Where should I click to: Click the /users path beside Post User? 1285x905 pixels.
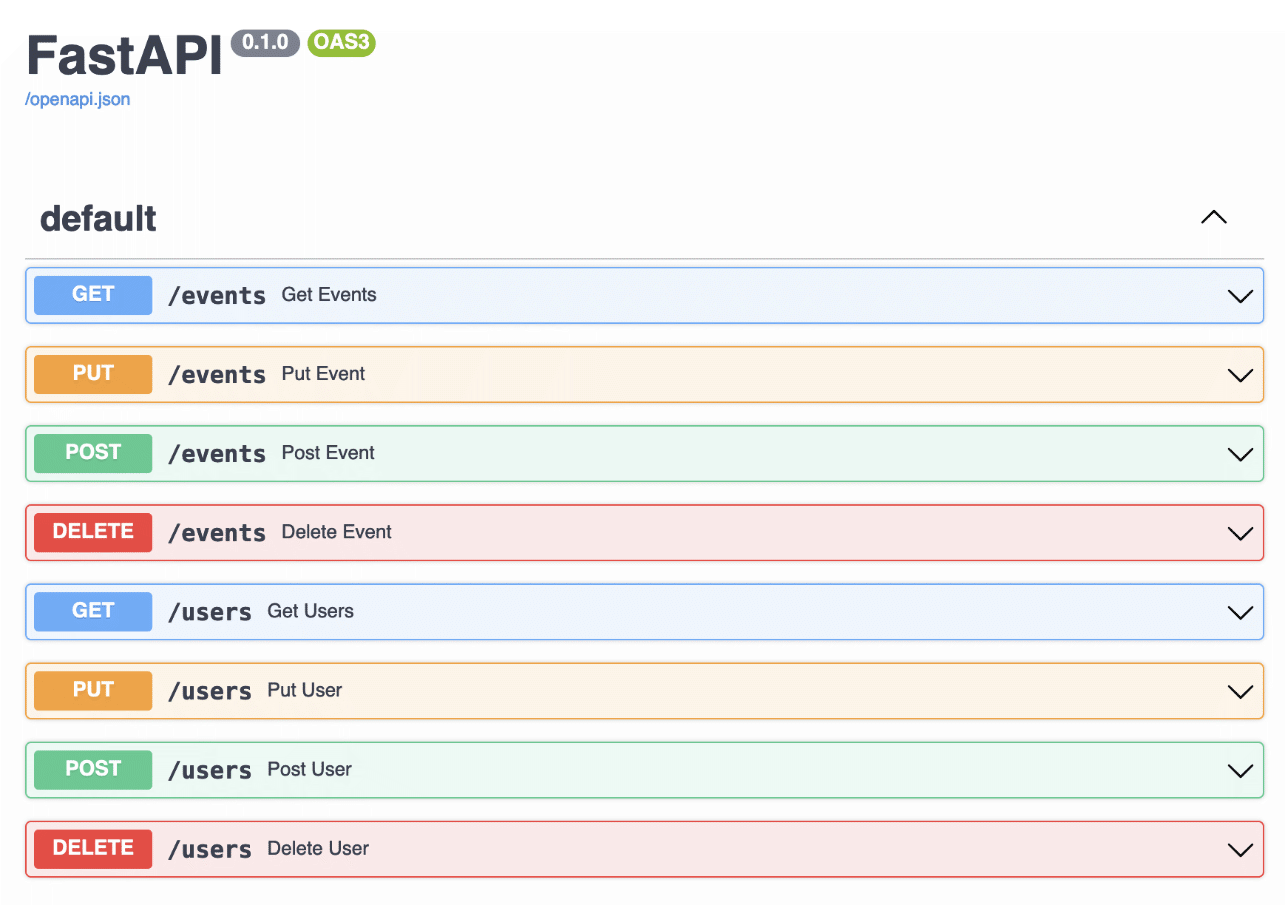210,769
